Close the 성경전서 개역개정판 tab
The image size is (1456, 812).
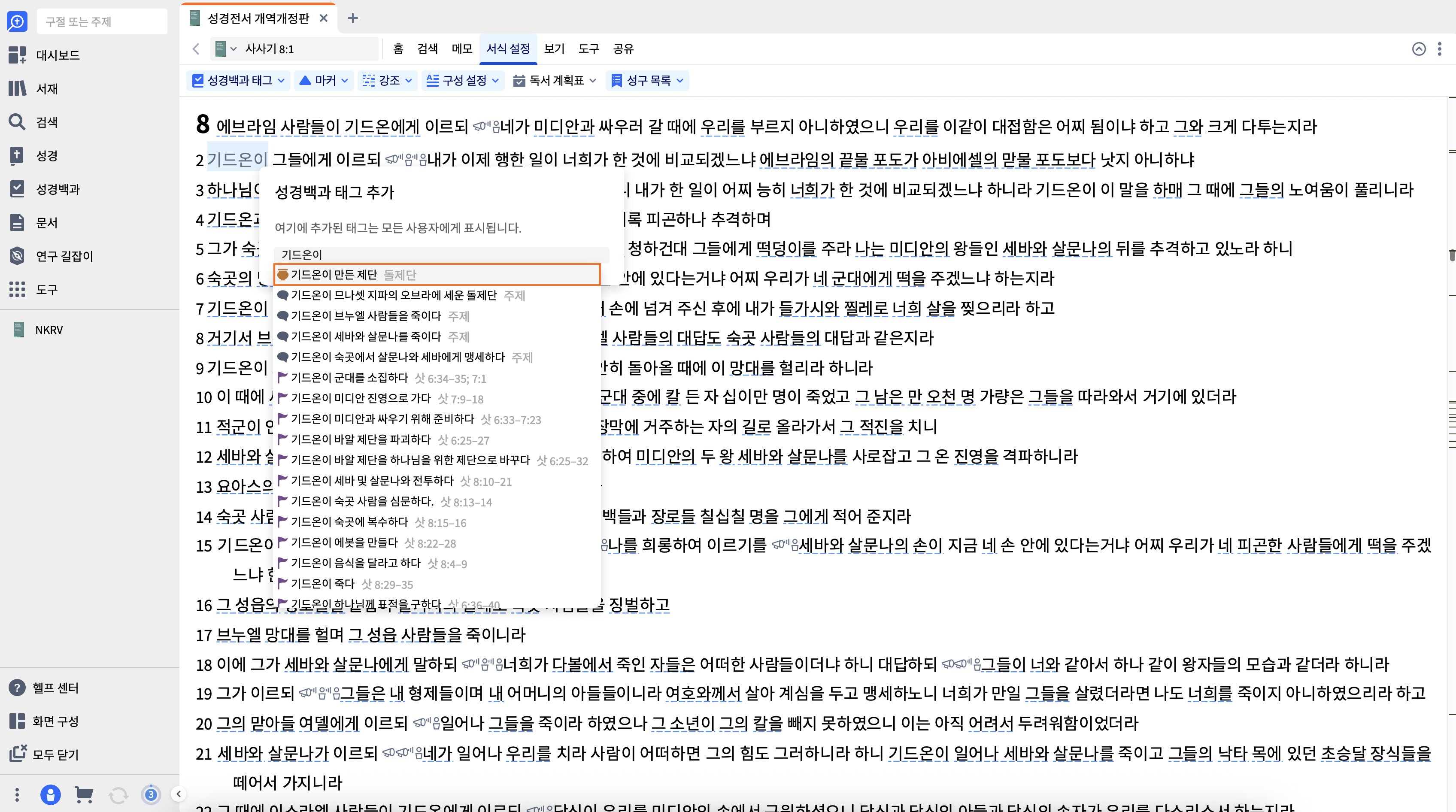[x=323, y=18]
